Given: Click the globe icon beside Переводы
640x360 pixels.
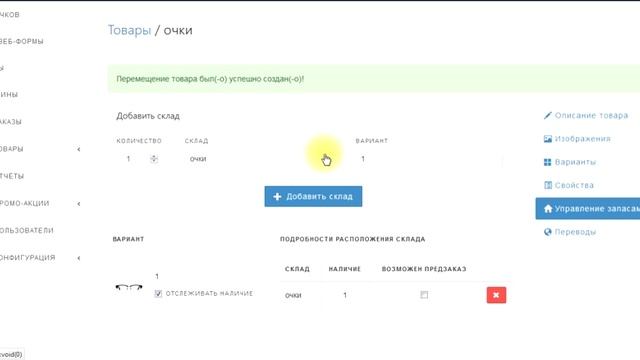Looking at the screenshot, I should pos(548,232).
